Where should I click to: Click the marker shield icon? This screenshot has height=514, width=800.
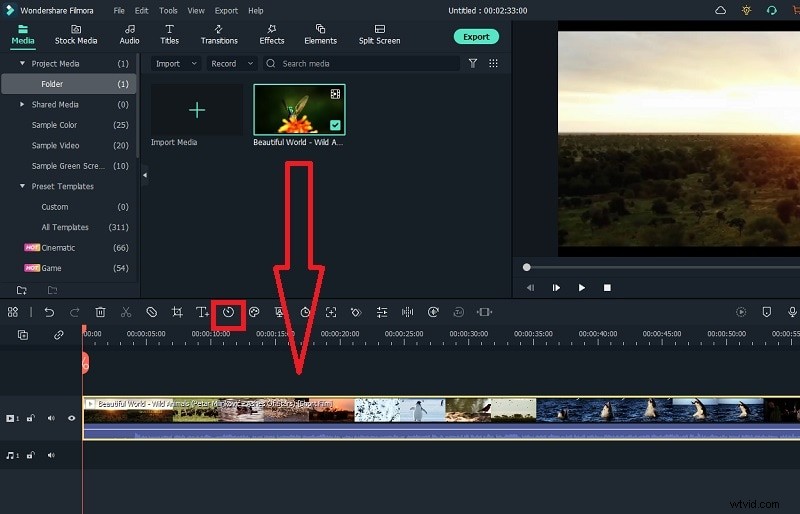point(766,312)
